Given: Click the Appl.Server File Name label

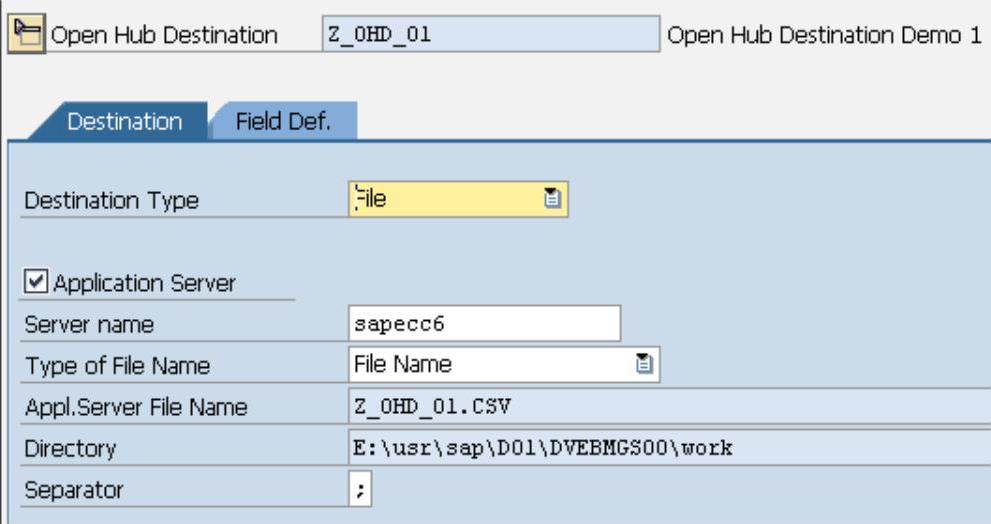Looking at the screenshot, I should (x=135, y=408).
